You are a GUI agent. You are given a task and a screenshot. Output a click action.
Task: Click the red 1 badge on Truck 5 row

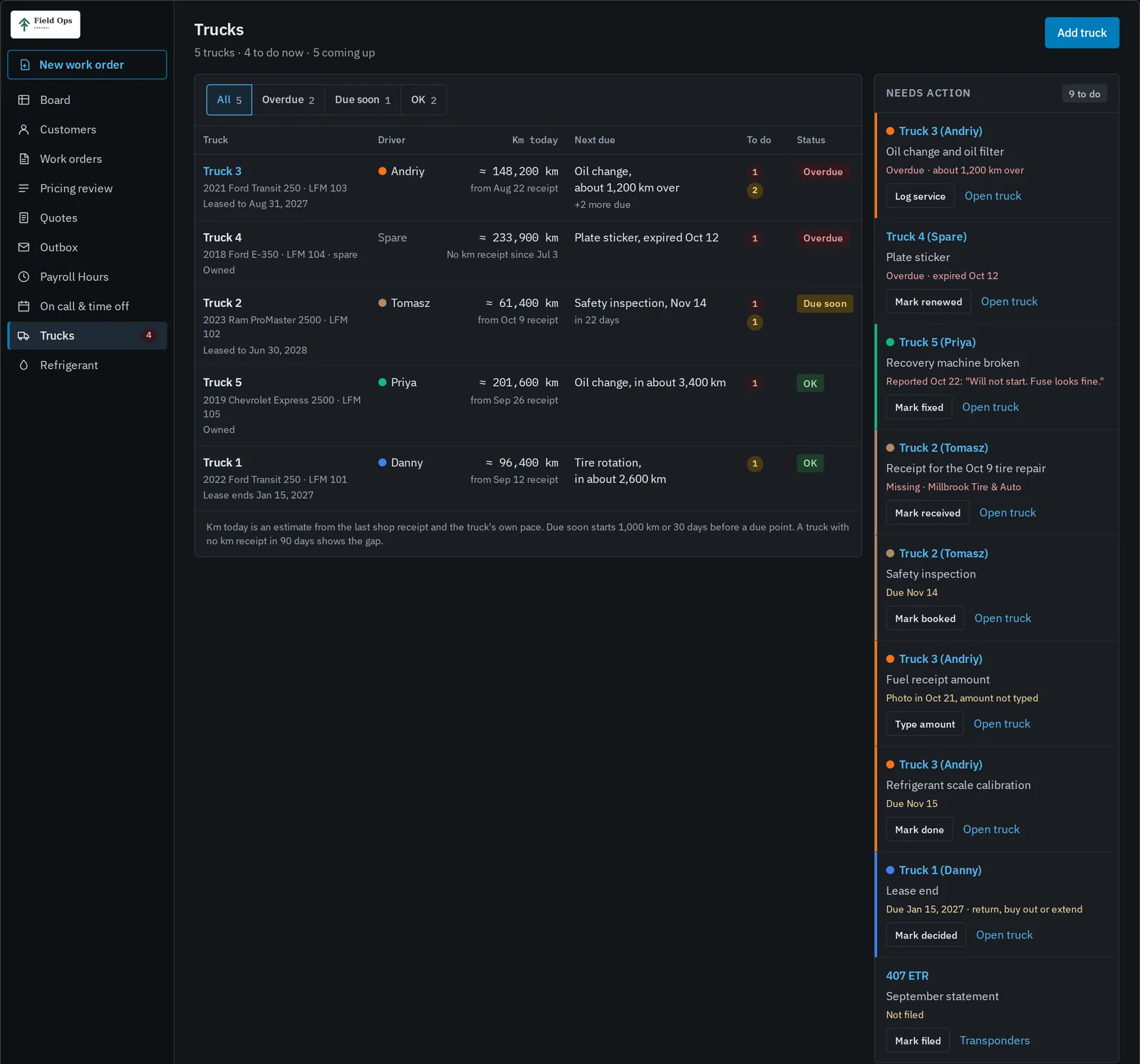point(755,383)
